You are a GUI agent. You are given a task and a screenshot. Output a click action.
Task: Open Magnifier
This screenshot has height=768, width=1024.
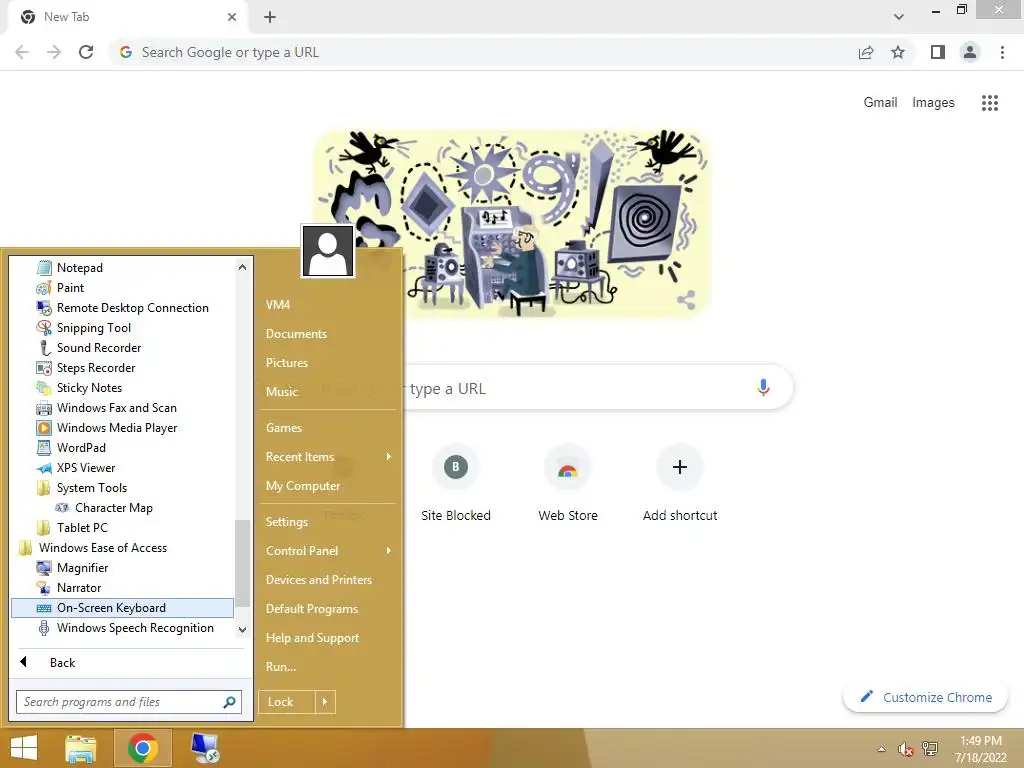[x=82, y=568]
